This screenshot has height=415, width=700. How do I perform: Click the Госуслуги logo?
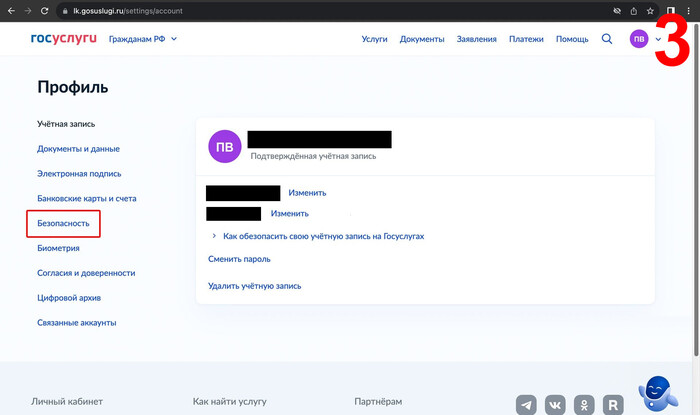tap(64, 39)
